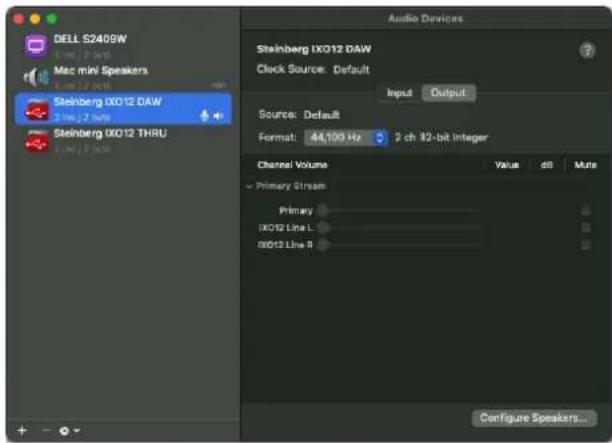The width and height of the screenshot is (612, 443).
Task: Click the IXO12 Line L volume slider
Action: coord(400,228)
